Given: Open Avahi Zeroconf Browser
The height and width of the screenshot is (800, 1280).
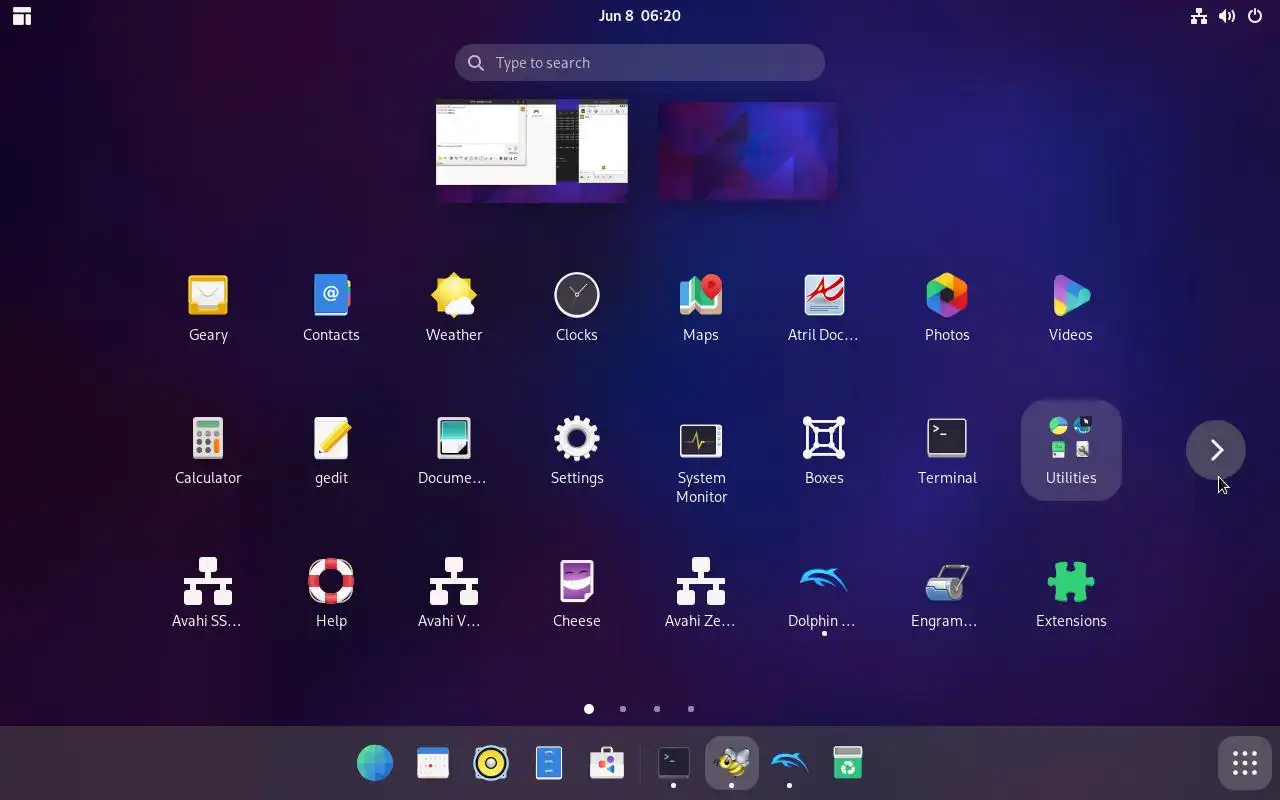Looking at the screenshot, I should click(701, 594).
